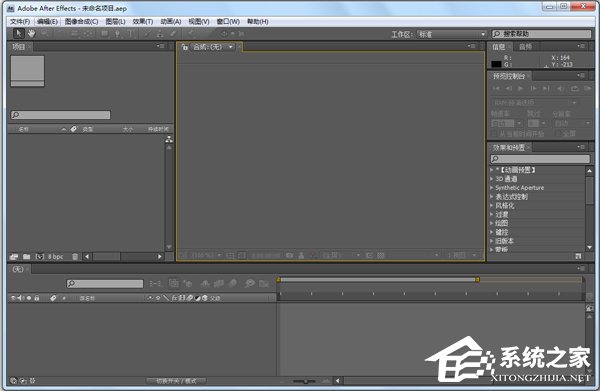Image resolution: width=600 pixels, height=391 pixels.
Task: Click the Play button in preview panel
Action: tap(521, 88)
